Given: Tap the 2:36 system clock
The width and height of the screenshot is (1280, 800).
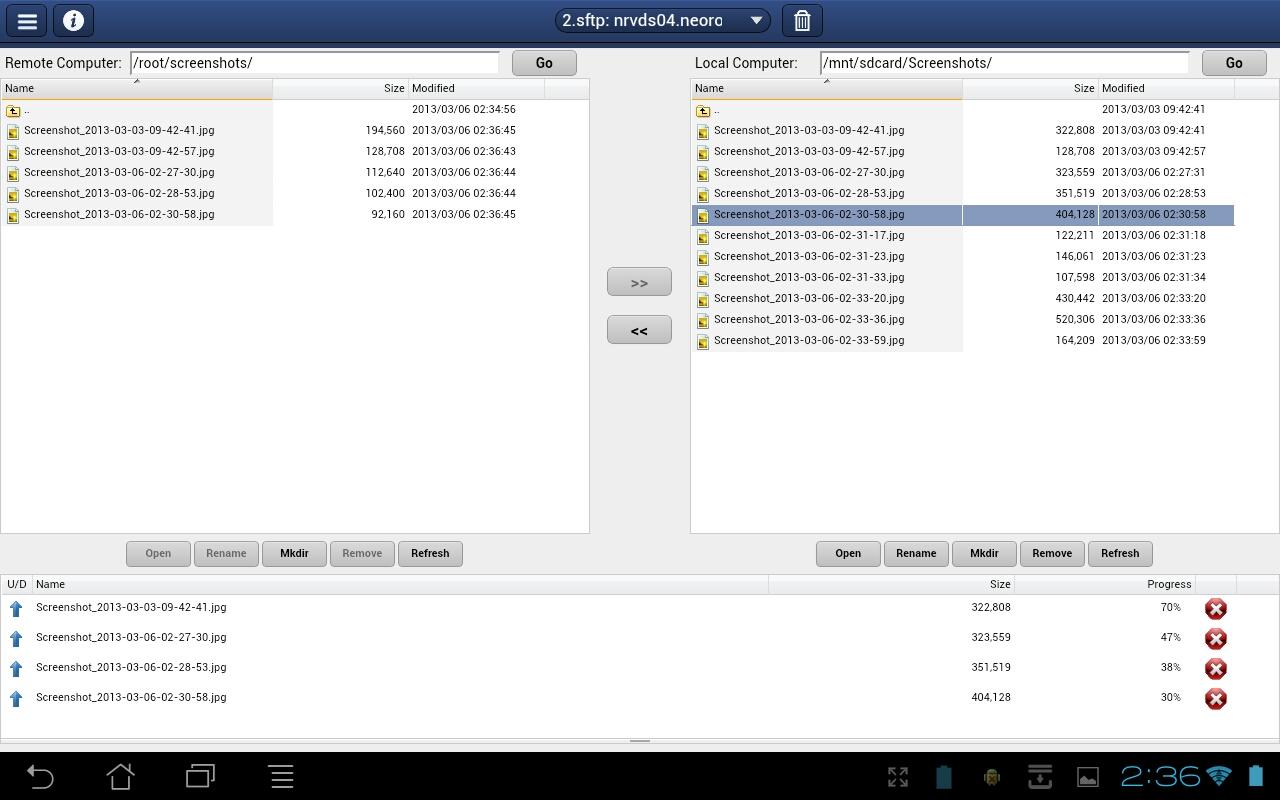Looking at the screenshot, I should point(1160,776).
